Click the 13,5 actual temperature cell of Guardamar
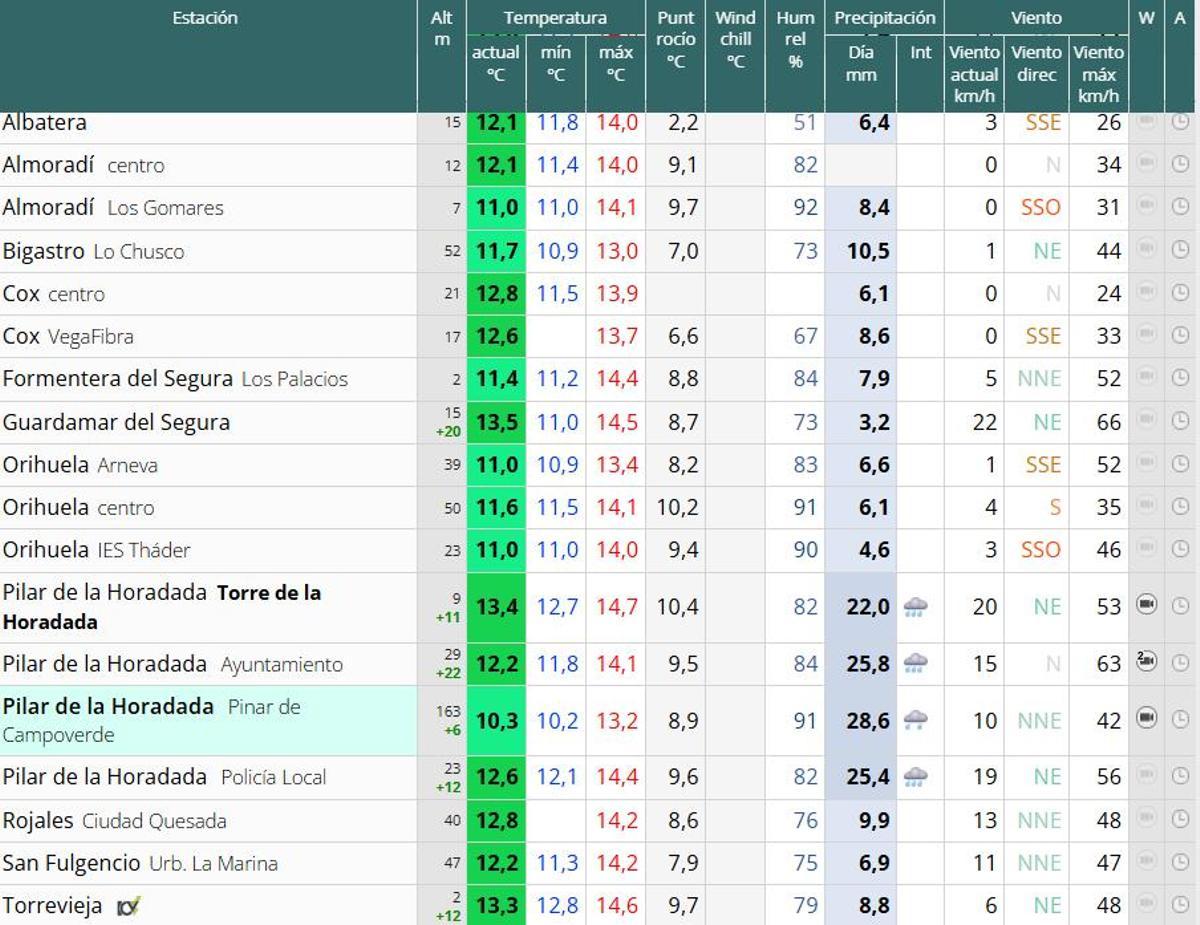The height and width of the screenshot is (925, 1200). pyautogui.click(x=496, y=422)
